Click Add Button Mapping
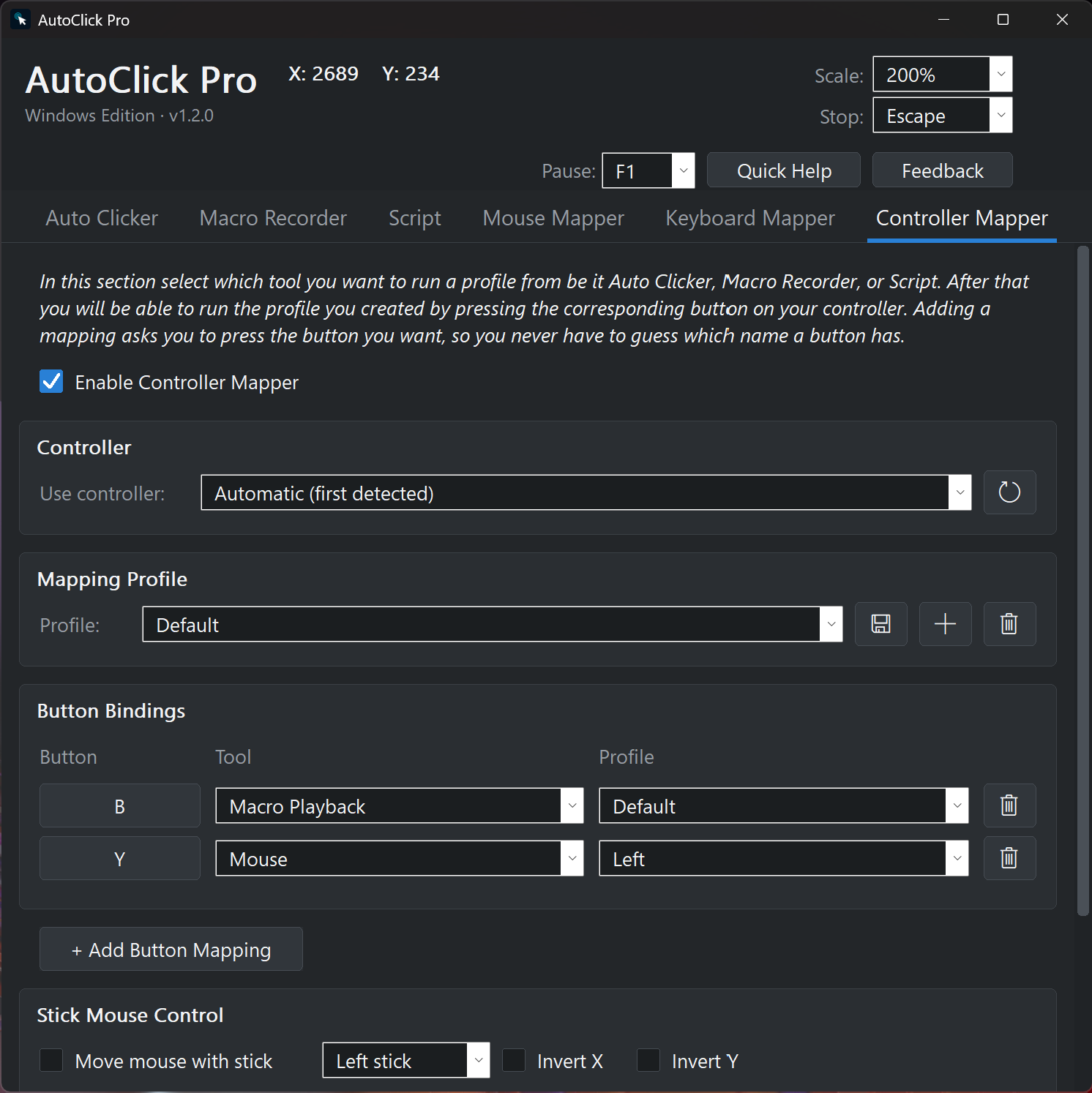Viewport: 1092px width, 1093px height. pos(171,949)
